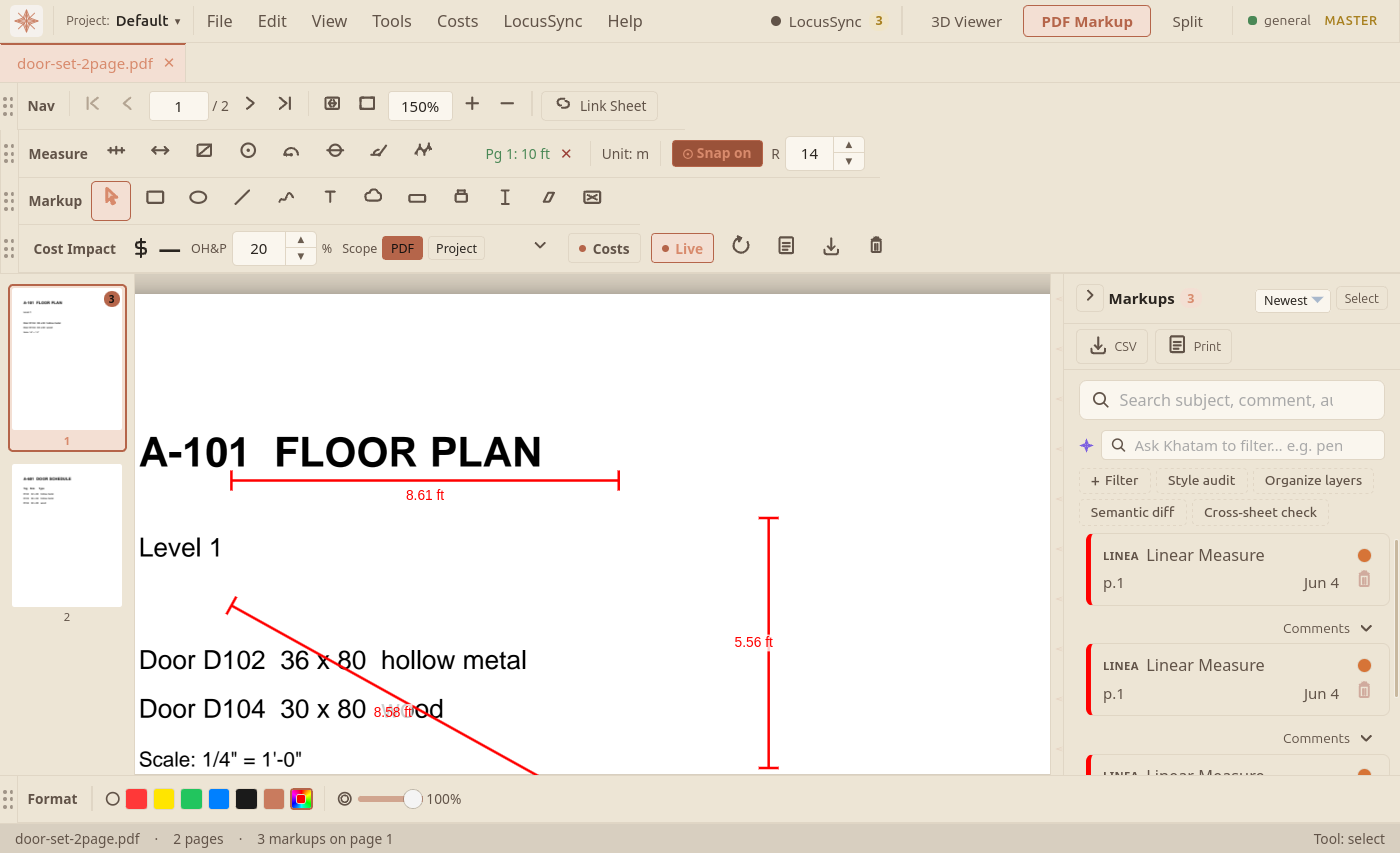Image resolution: width=1400 pixels, height=853 pixels.
Task: Choose the revision cloud markup tool
Action: coord(373,198)
